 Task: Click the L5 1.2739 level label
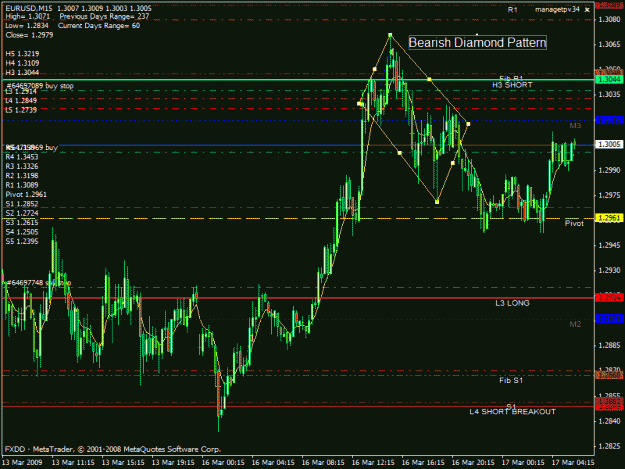[x=21, y=110]
